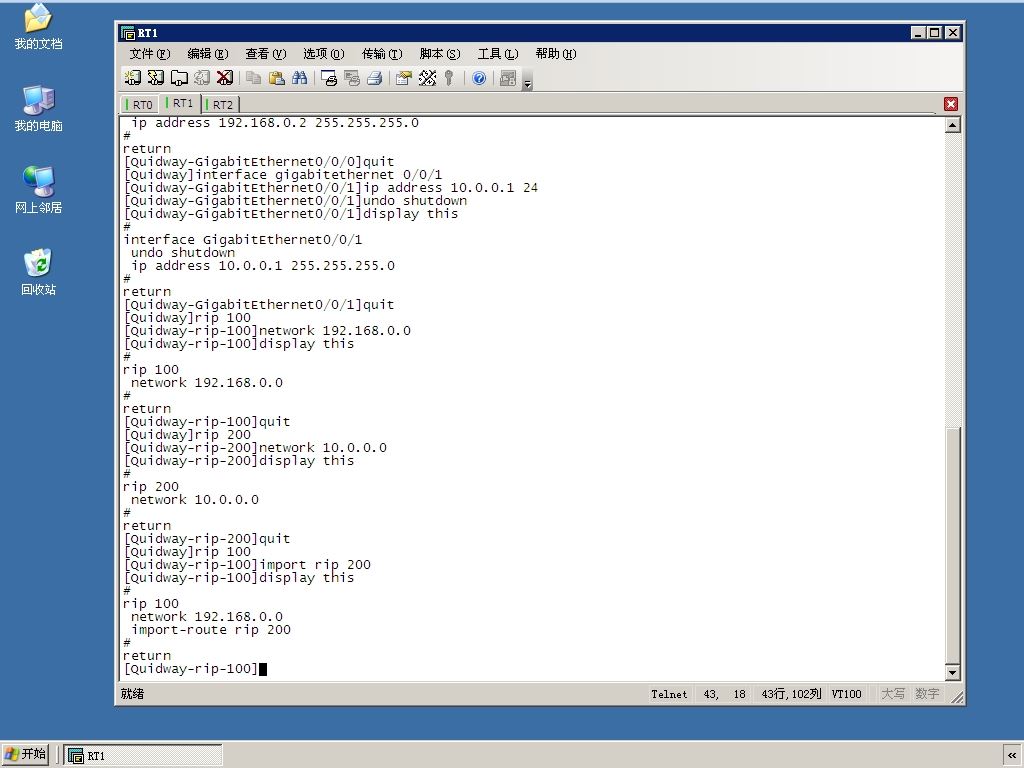Click '[Quidway-rip-200]network 10.0.0.0' command line

[x=255, y=448]
